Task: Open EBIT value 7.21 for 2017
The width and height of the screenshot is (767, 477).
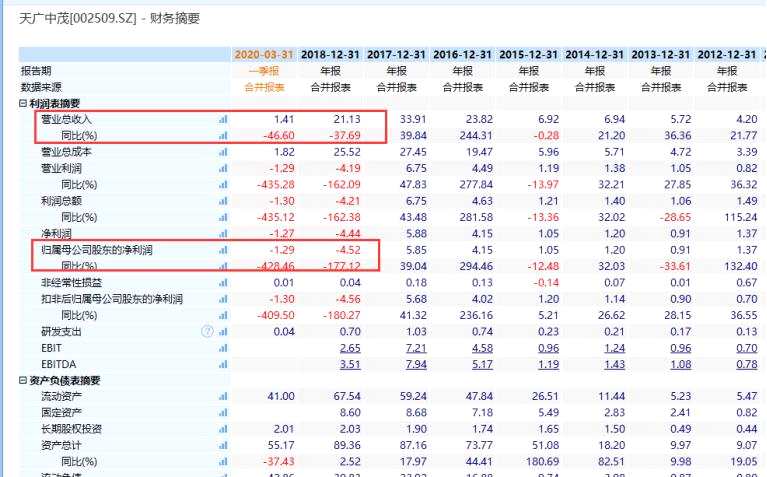Action: [416, 348]
